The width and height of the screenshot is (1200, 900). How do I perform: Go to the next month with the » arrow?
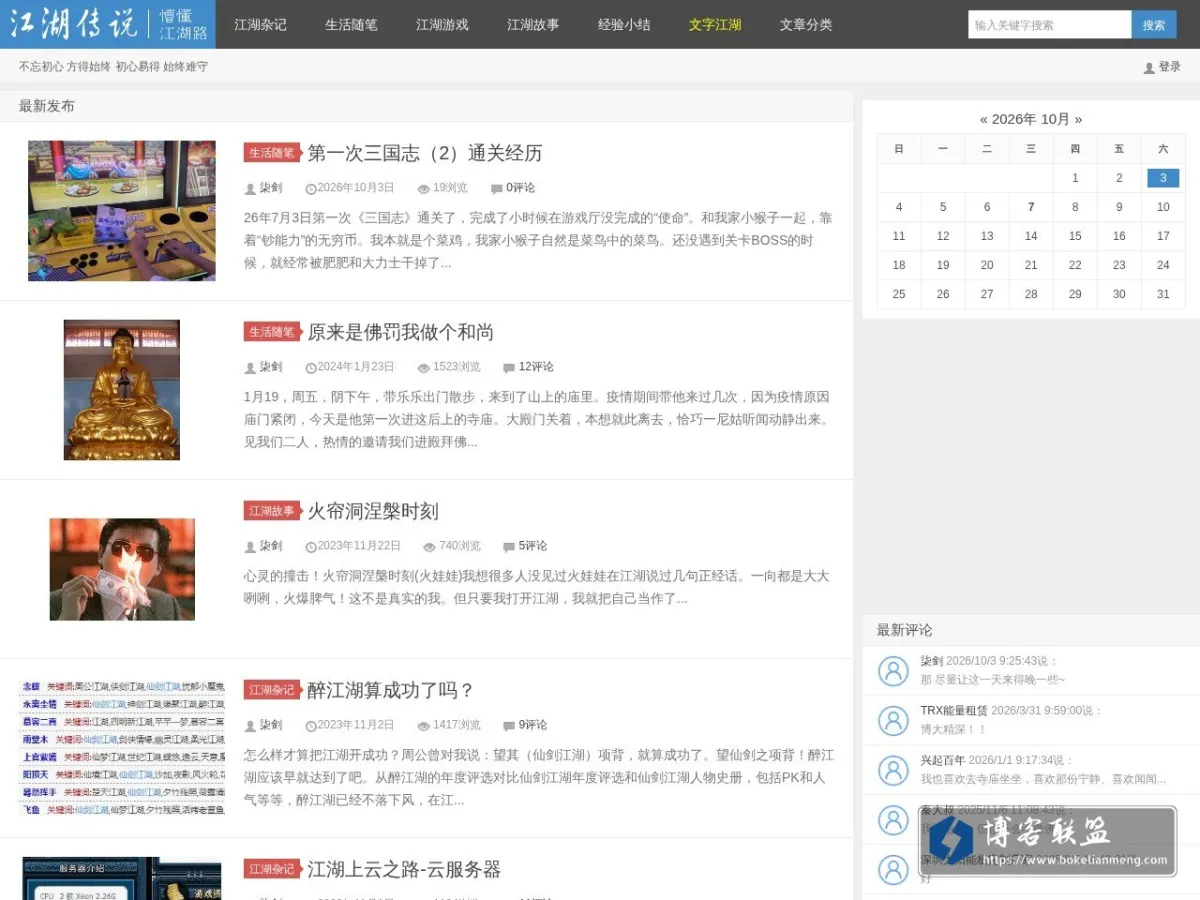click(1078, 119)
